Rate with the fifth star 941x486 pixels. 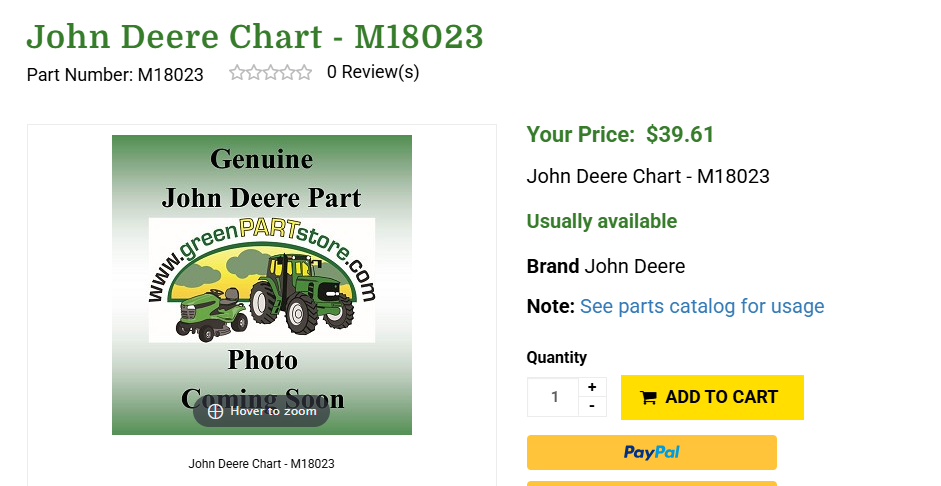[x=304, y=72]
